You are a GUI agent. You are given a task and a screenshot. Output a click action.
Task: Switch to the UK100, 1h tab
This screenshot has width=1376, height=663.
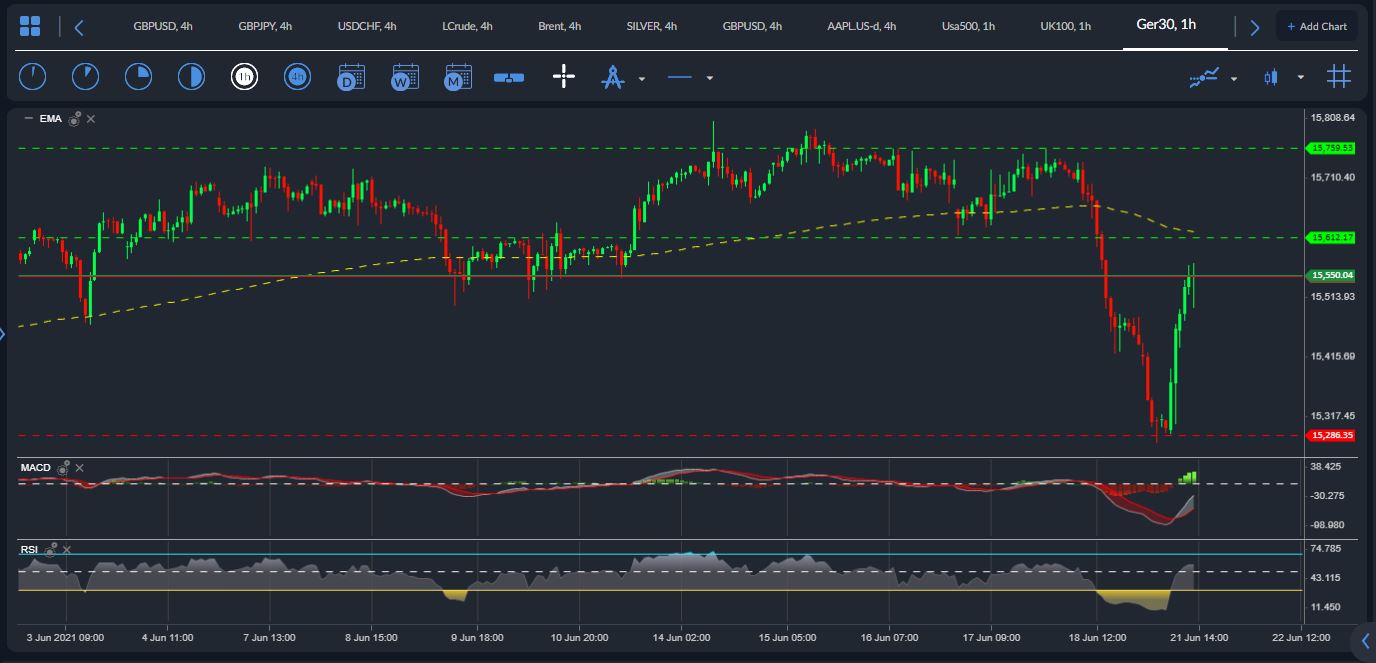[x=1066, y=26]
